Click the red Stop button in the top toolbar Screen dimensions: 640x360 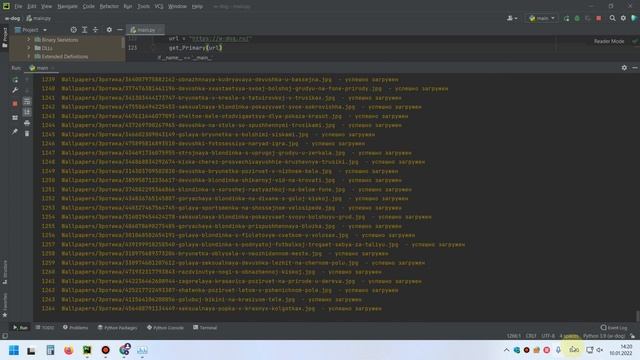(599, 18)
